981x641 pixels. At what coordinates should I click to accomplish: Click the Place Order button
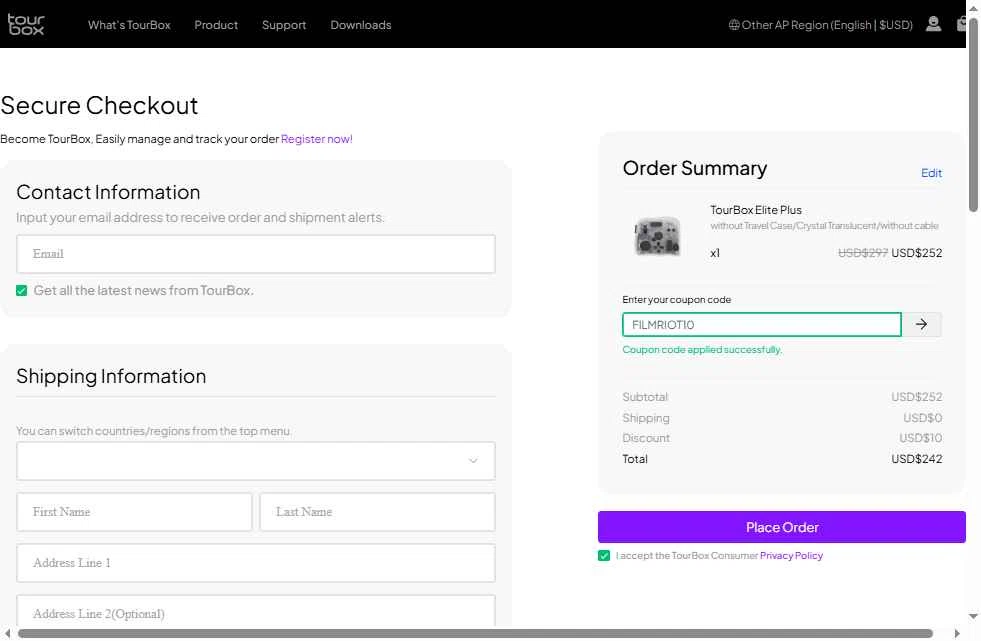point(781,527)
